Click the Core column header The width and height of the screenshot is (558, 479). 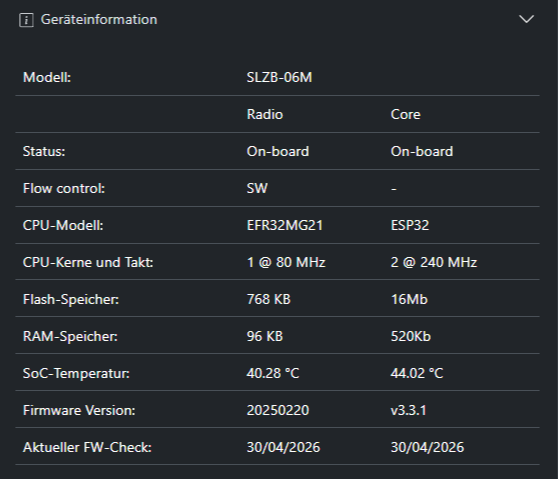(x=405, y=114)
